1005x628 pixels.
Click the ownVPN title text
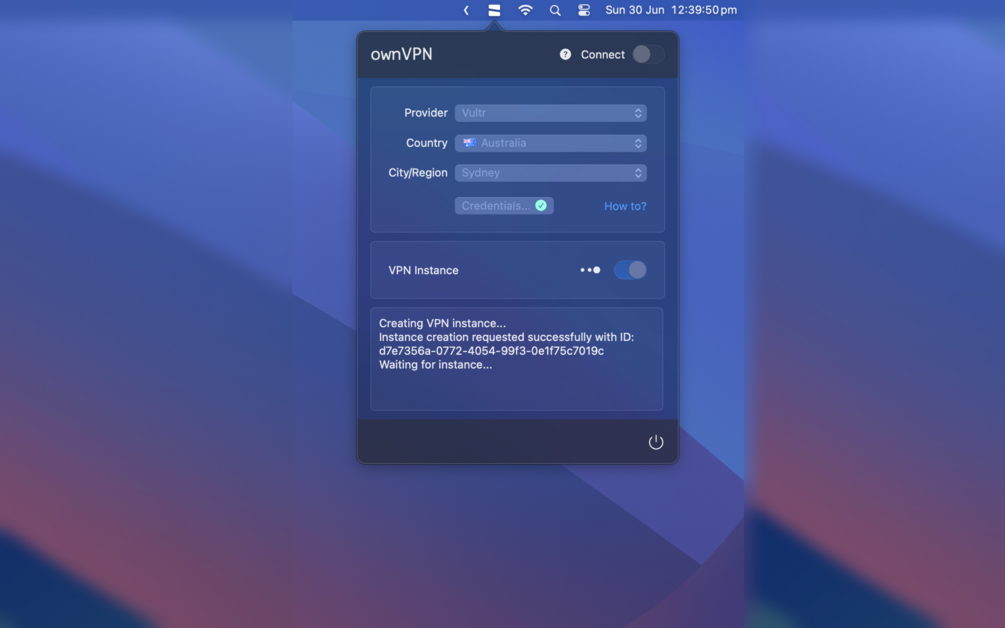(401, 54)
